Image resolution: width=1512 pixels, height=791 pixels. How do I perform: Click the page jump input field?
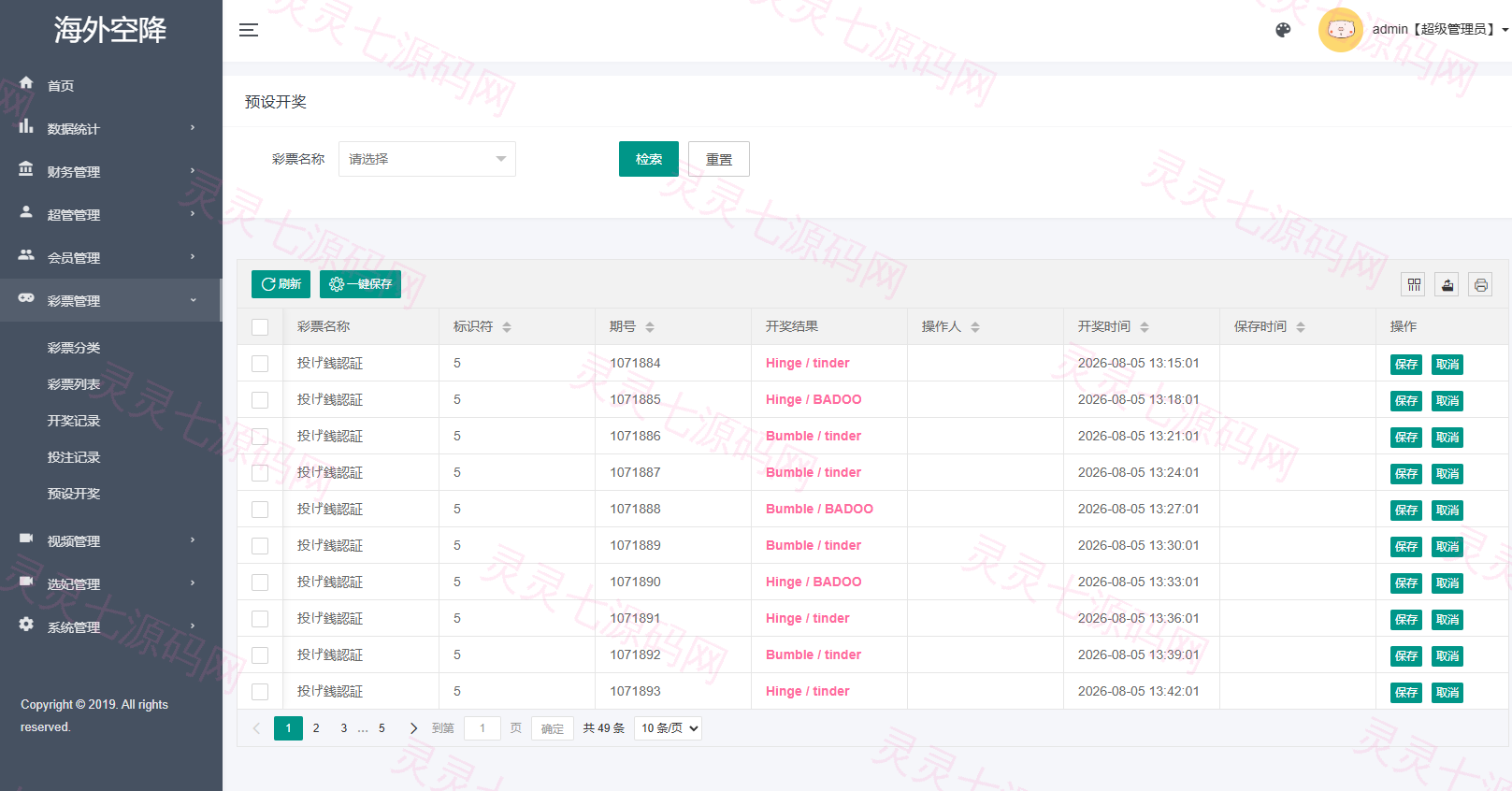[x=482, y=728]
